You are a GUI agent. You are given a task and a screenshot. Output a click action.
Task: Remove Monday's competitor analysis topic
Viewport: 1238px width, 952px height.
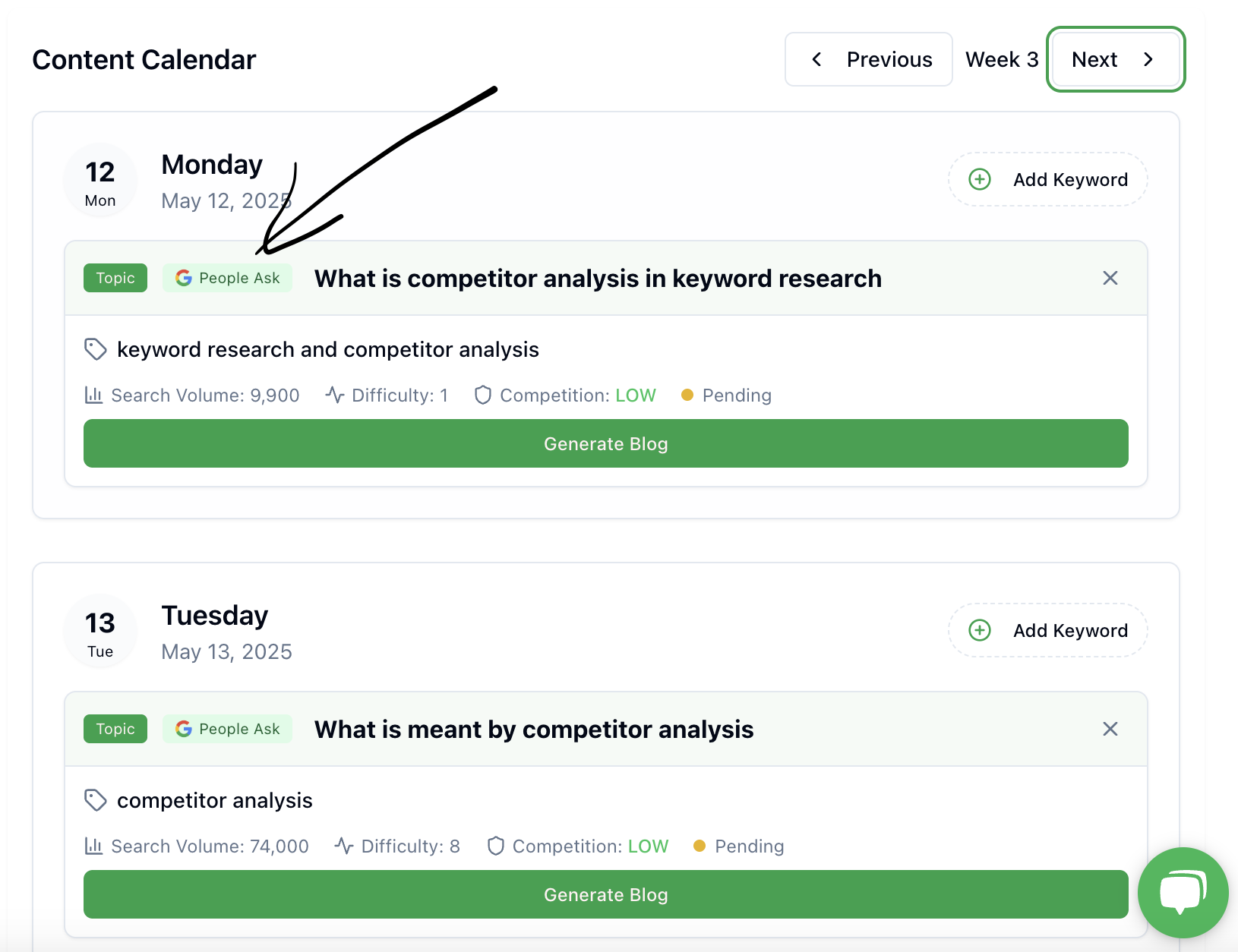click(1110, 278)
